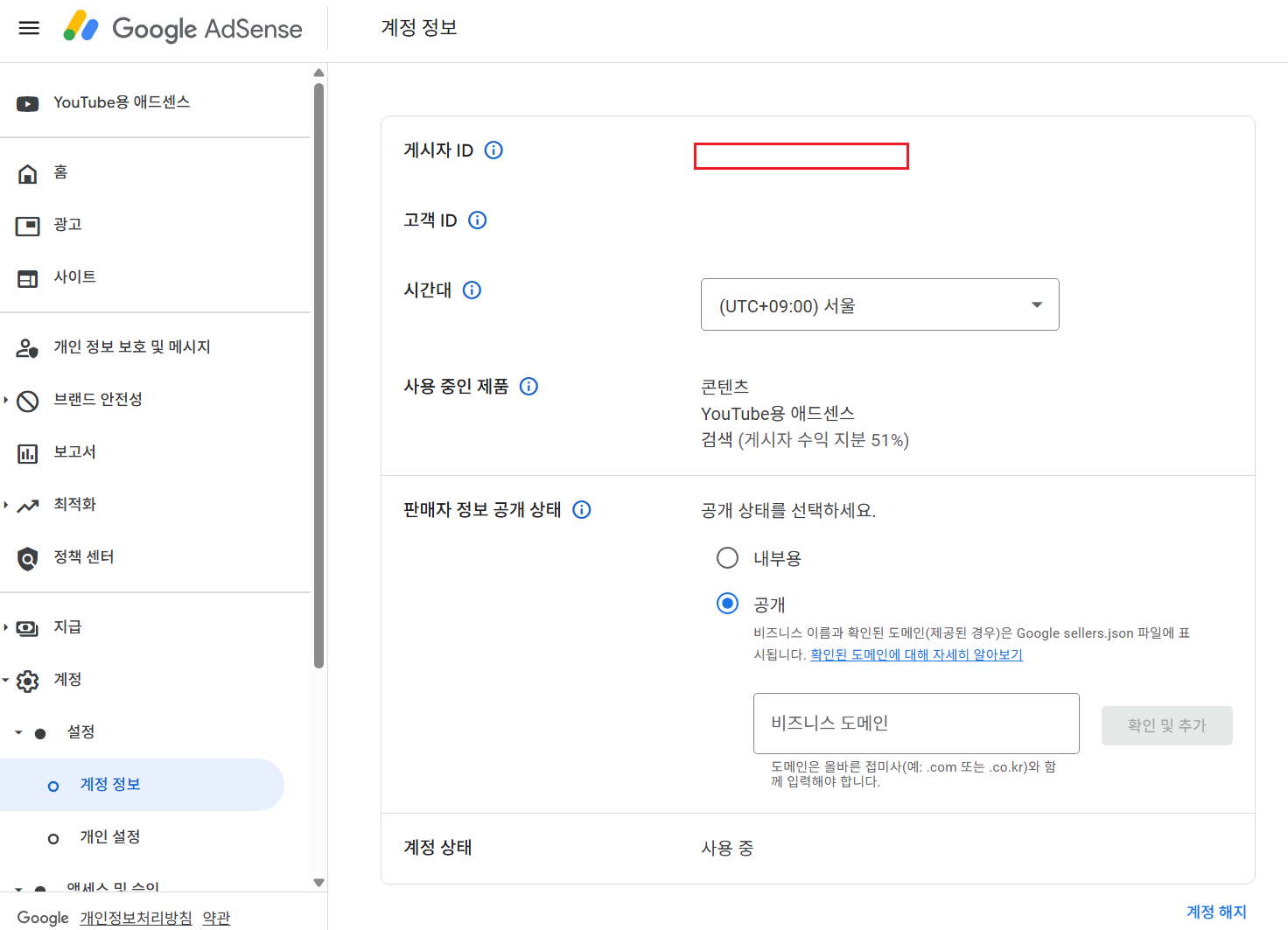This screenshot has width=1288, height=930.
Task: Click the 확인 및 추가 button
Action: (x=1166, y=725)
